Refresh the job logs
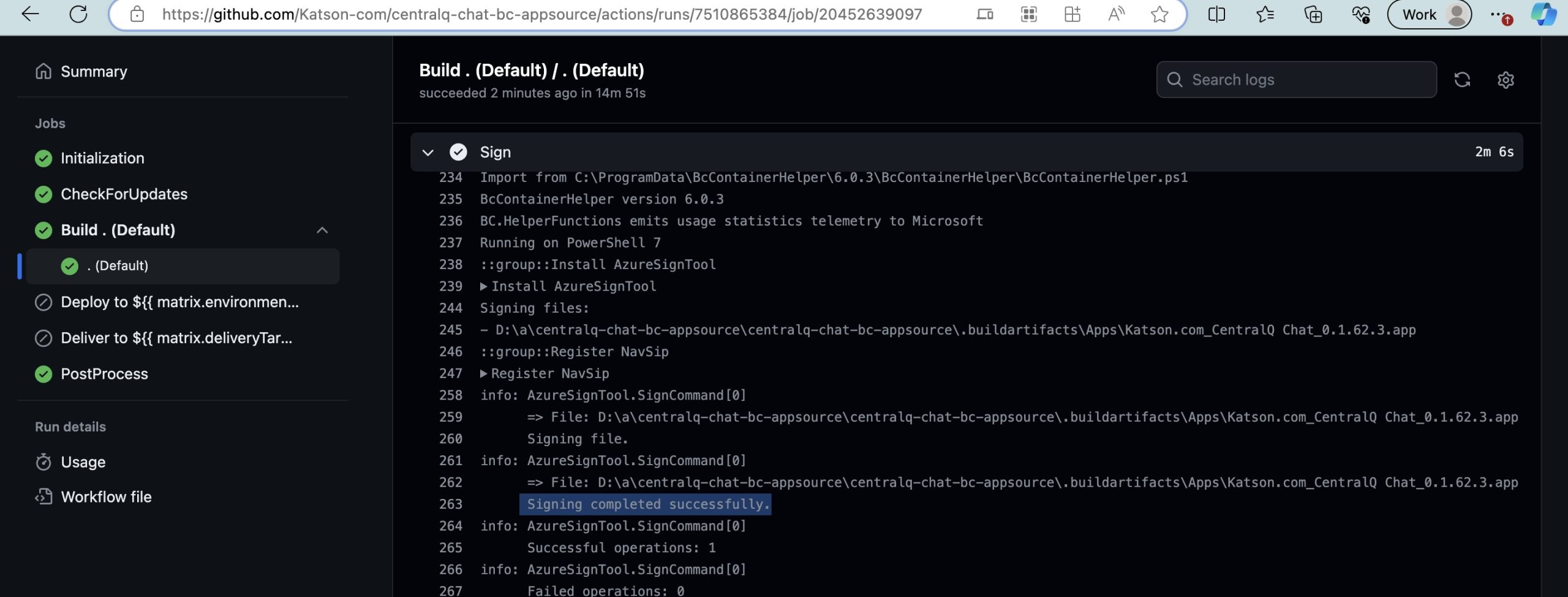This screenshot has width=1568, height=597. pos(1462,80)
